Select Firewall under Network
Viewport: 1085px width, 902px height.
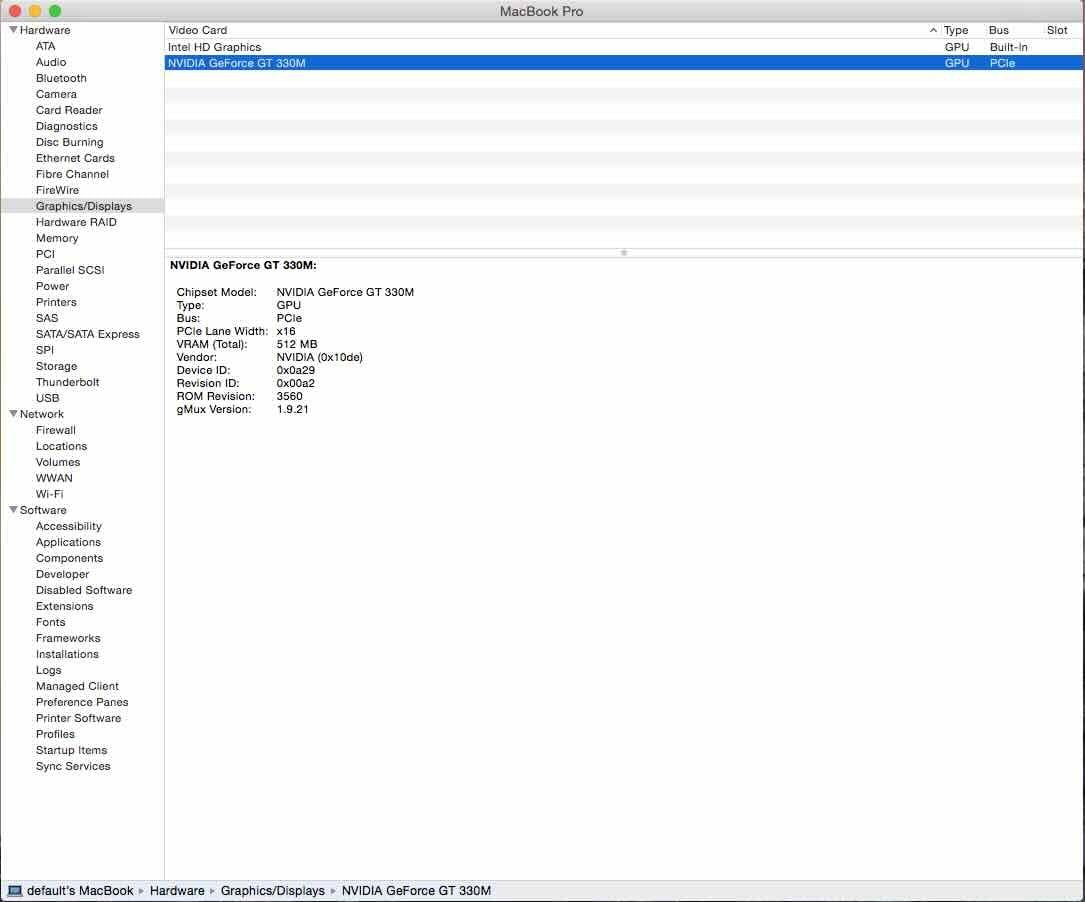pos(55,430)
